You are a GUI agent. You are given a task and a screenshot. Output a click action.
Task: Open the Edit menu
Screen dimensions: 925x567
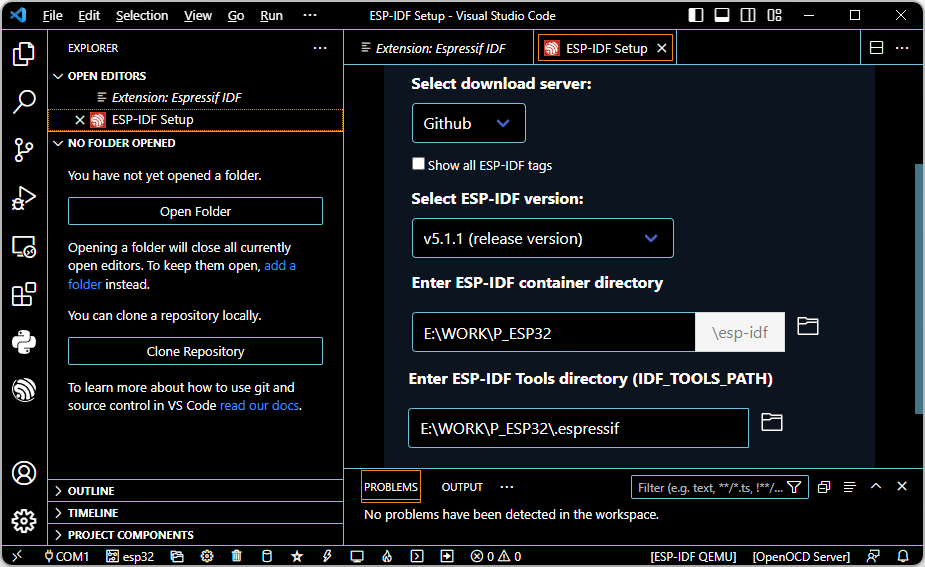coord(89,16)
